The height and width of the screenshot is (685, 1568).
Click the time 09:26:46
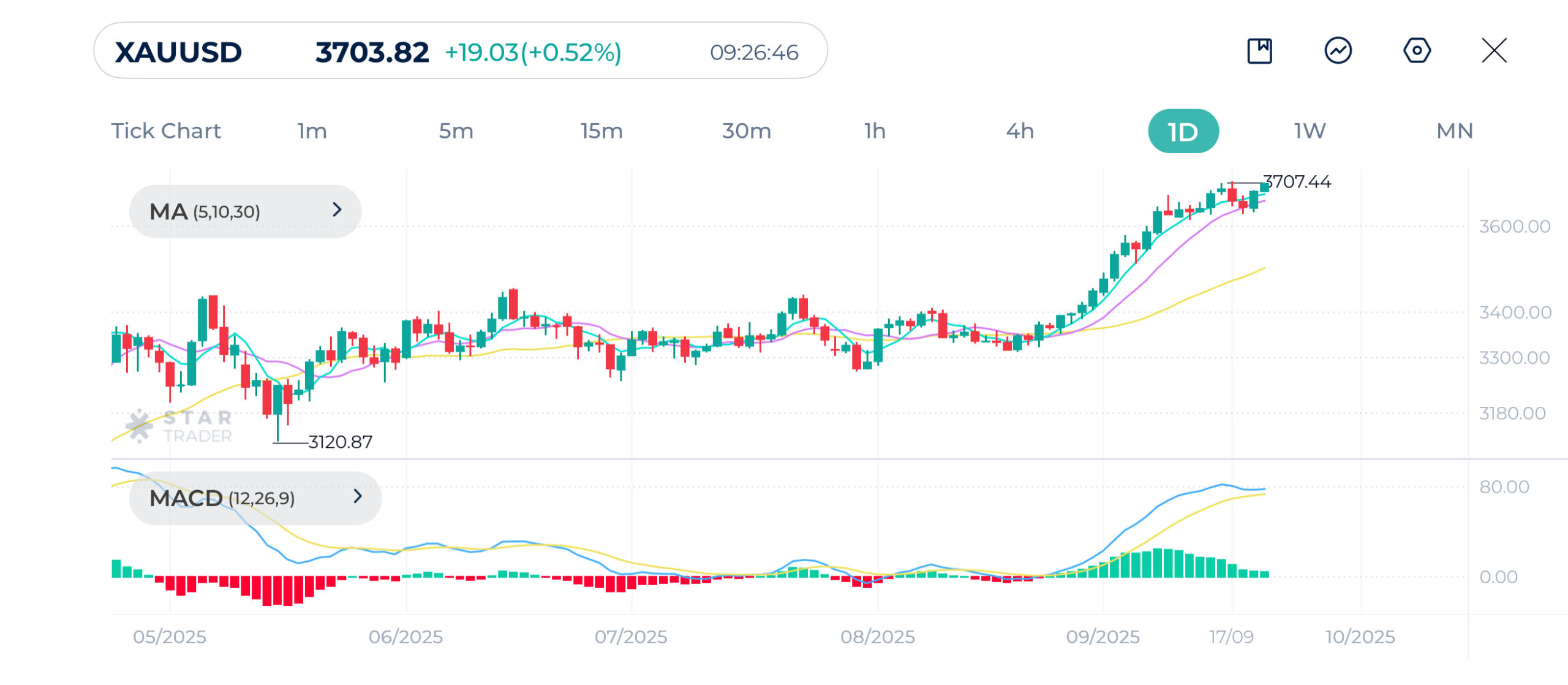[754, 53]
